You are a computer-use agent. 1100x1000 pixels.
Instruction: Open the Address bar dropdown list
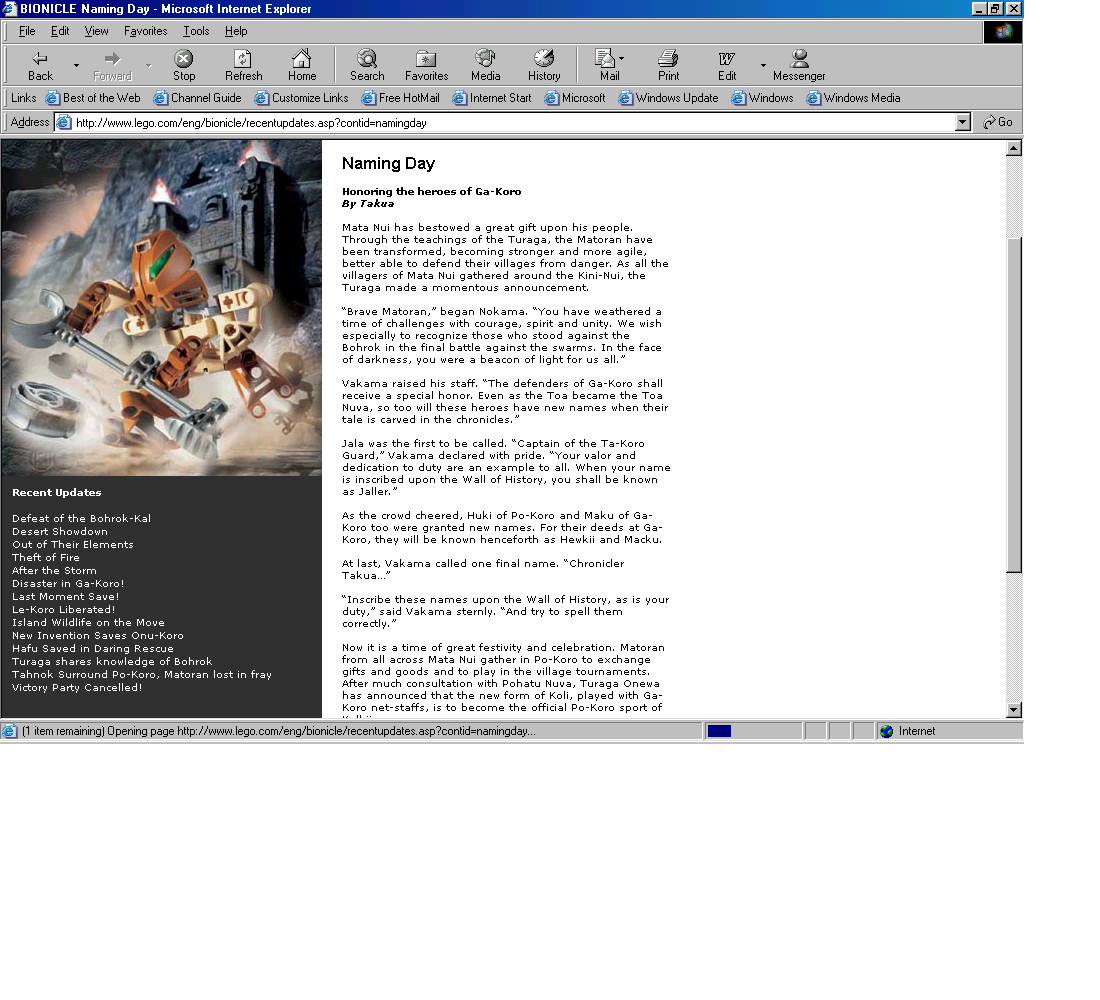tap(963, 122)
